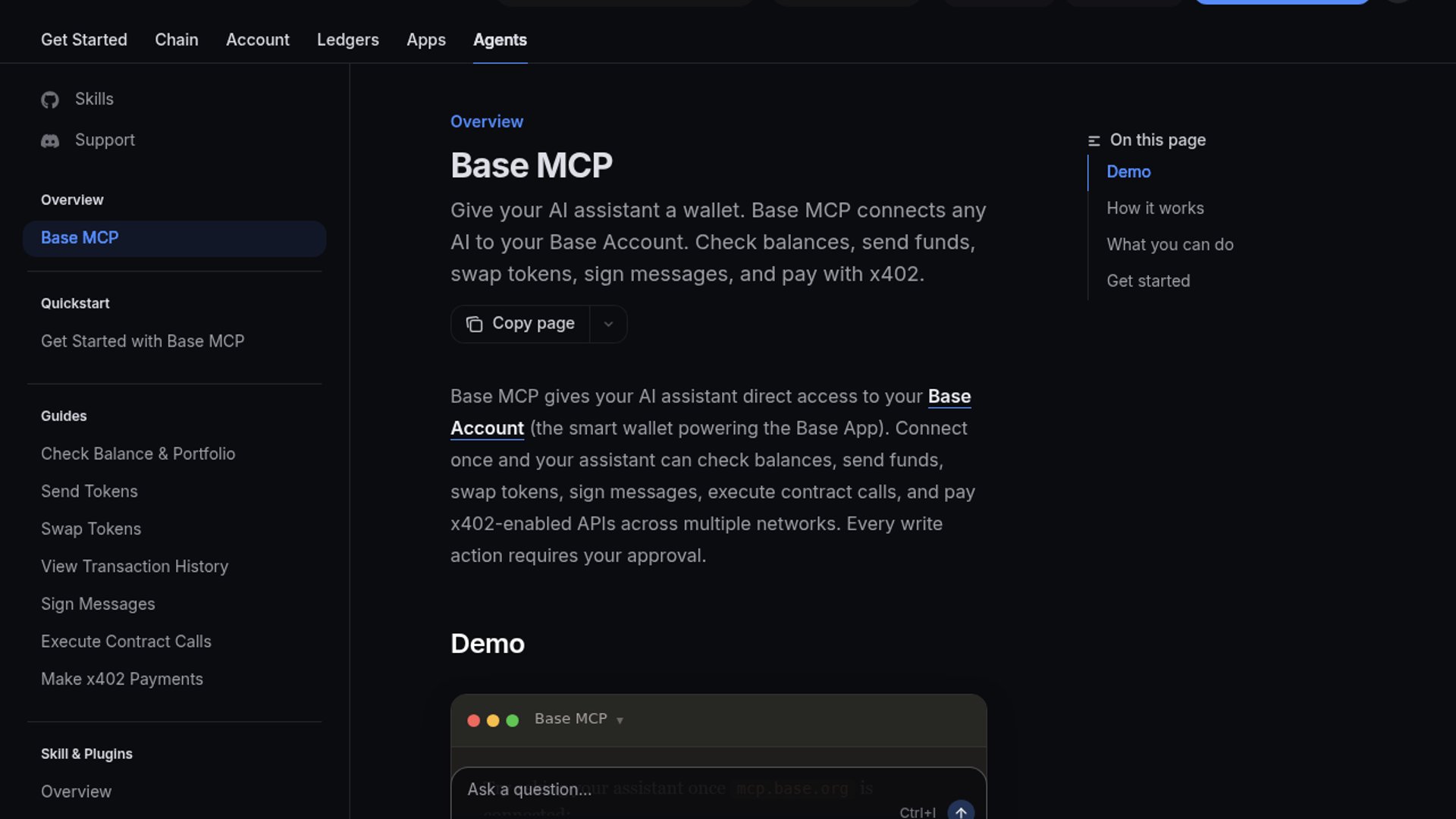Image resolution: width=1456 pixels, height=819 pixels.
Task: Open View Transaction History guide
Action: point(134,566)
